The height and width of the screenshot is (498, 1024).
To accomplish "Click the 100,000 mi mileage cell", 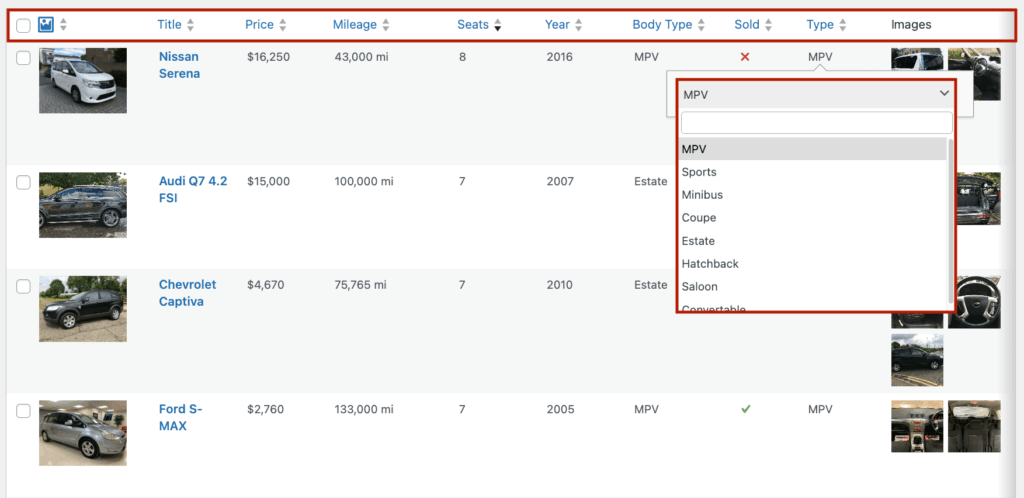I will point(364,181).
